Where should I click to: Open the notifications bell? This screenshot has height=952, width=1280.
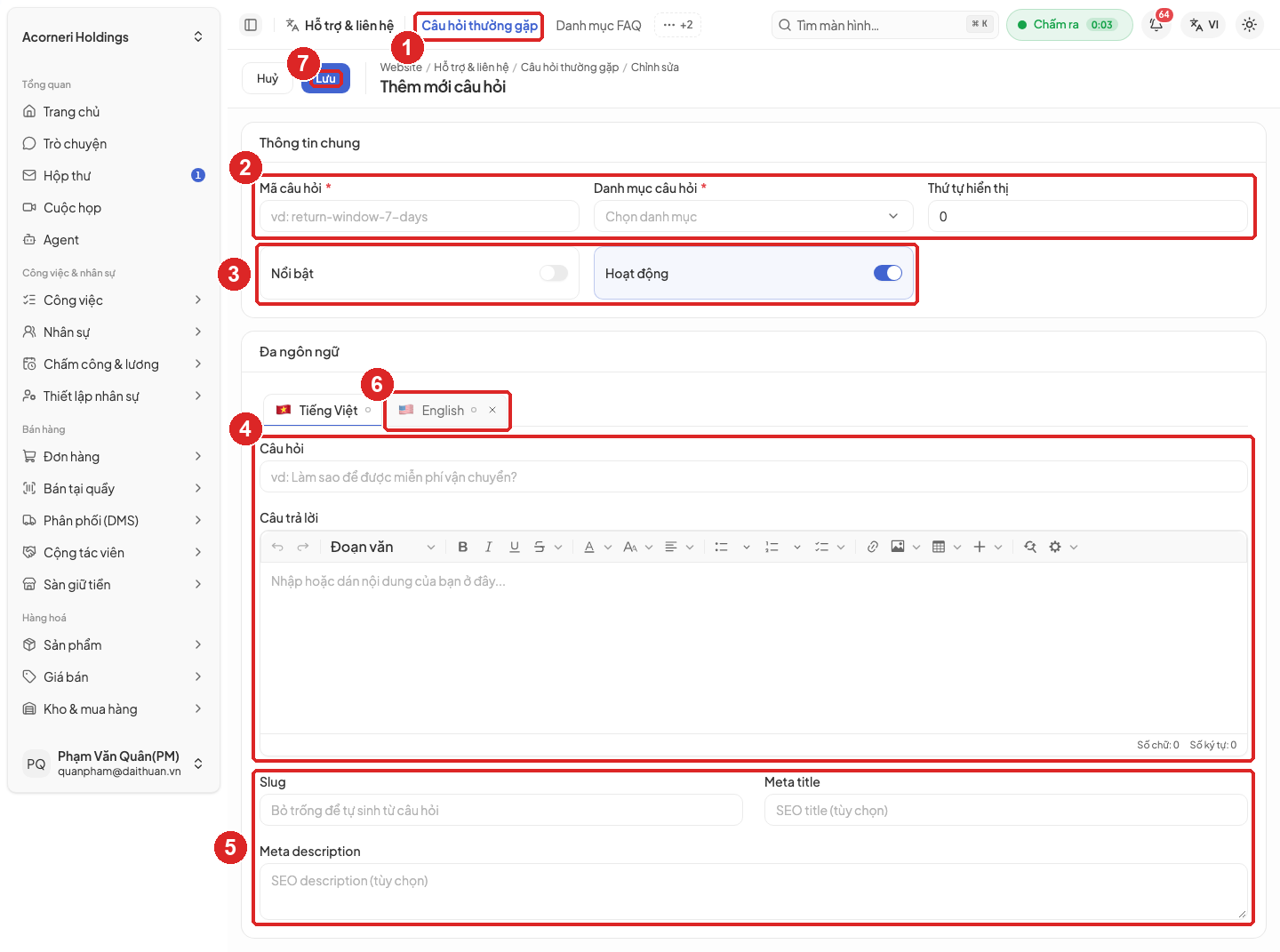click(1156, 25)
